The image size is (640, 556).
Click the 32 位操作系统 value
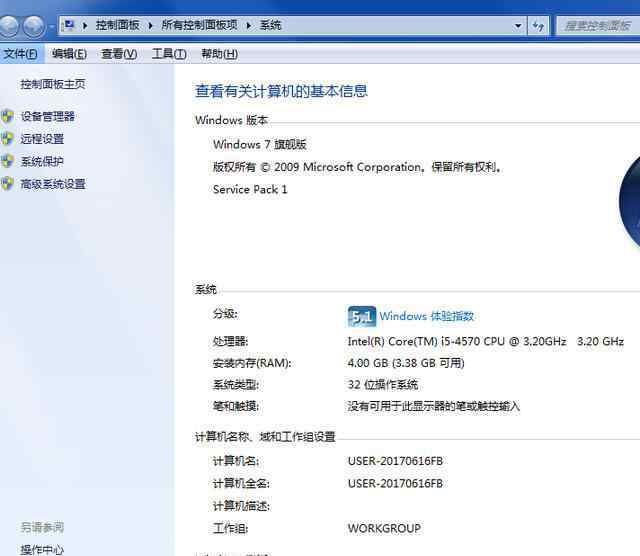click(382, 385)
